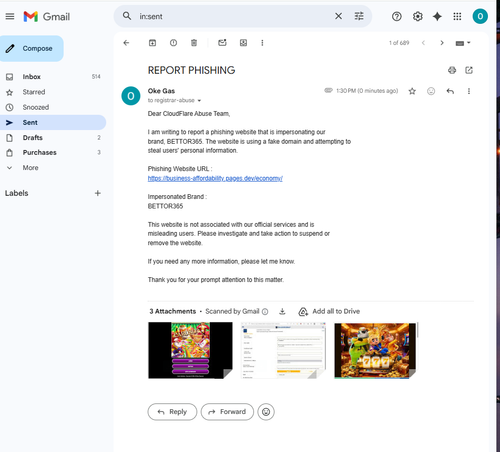Go to older message arrow
Screen dimensions: 500x452
click(442, 43)
